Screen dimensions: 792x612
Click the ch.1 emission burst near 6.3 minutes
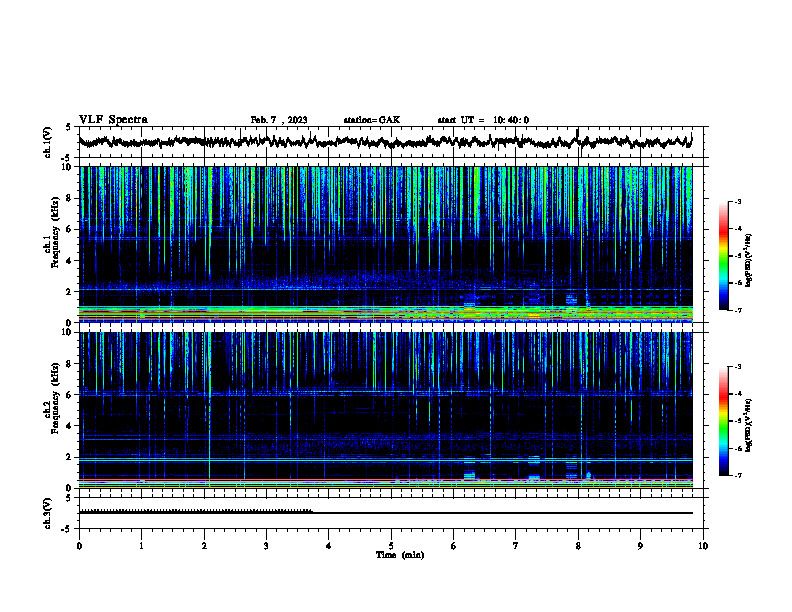[x=470, y=301]
